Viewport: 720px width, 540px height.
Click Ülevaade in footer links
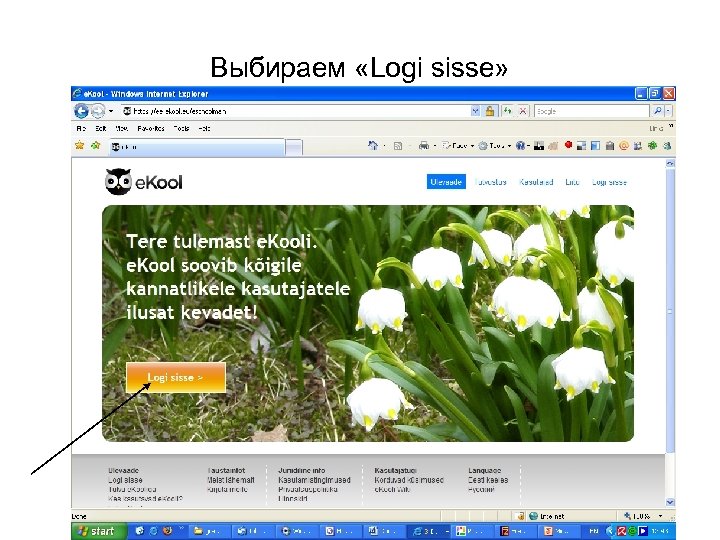click(x=123, y=470)
